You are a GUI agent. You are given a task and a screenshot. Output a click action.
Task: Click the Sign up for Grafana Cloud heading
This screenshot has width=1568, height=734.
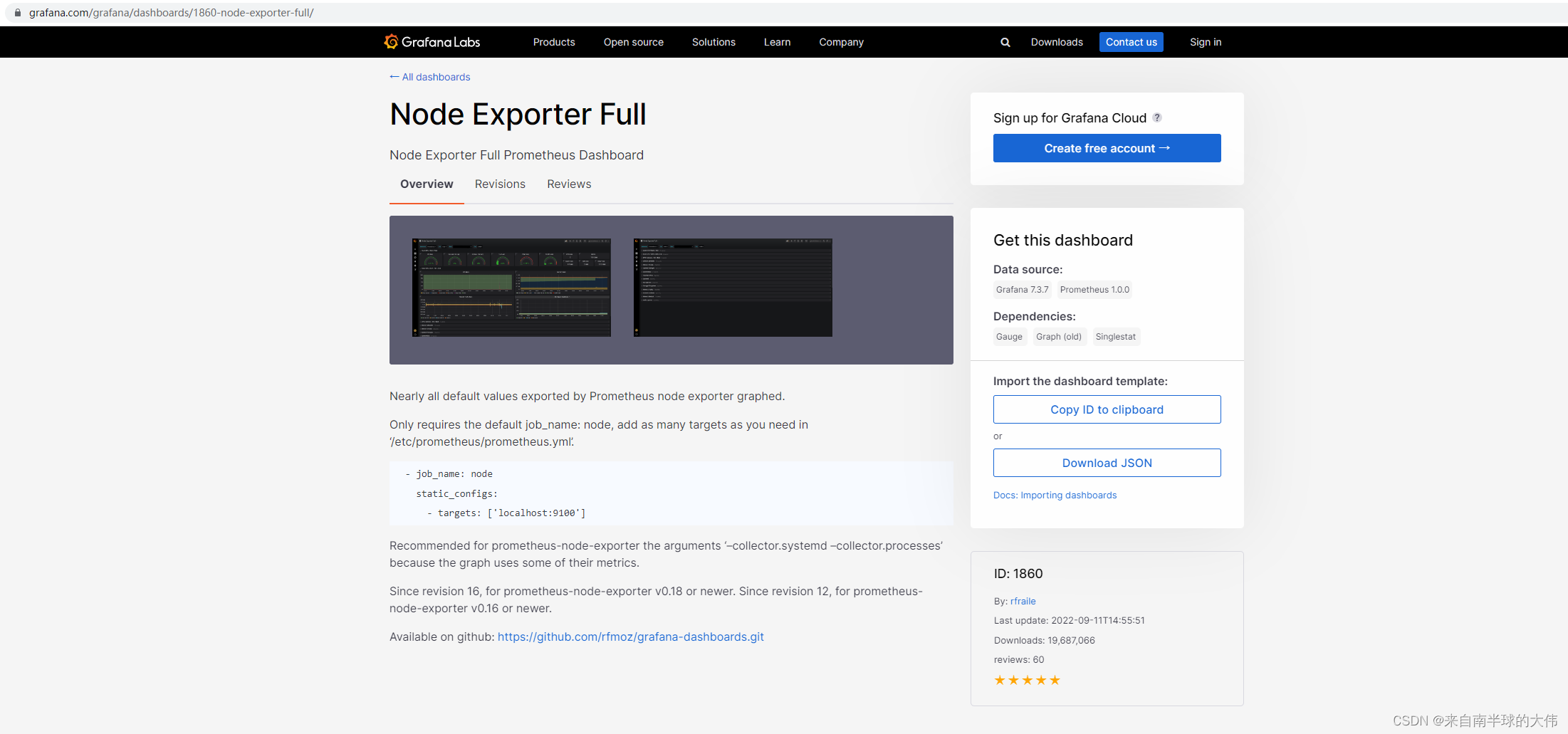point(1070,118)
